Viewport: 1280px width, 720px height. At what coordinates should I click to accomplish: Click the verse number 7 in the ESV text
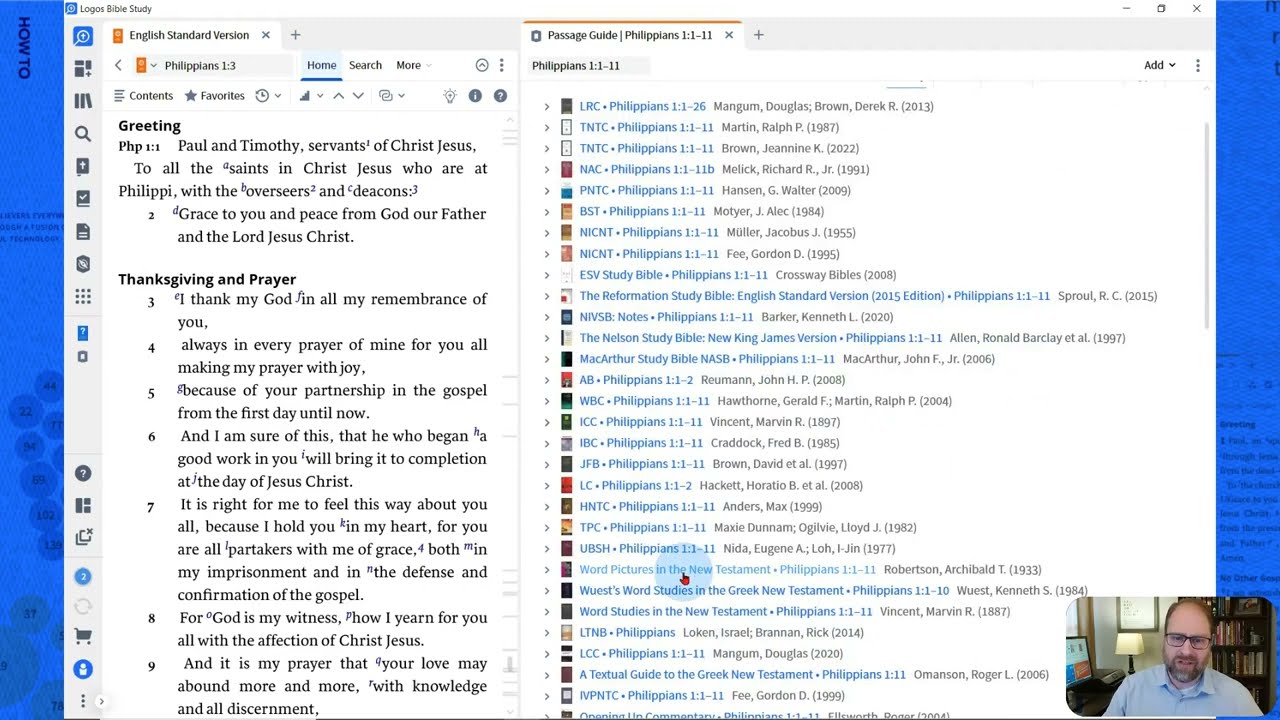tap(151, 507)
